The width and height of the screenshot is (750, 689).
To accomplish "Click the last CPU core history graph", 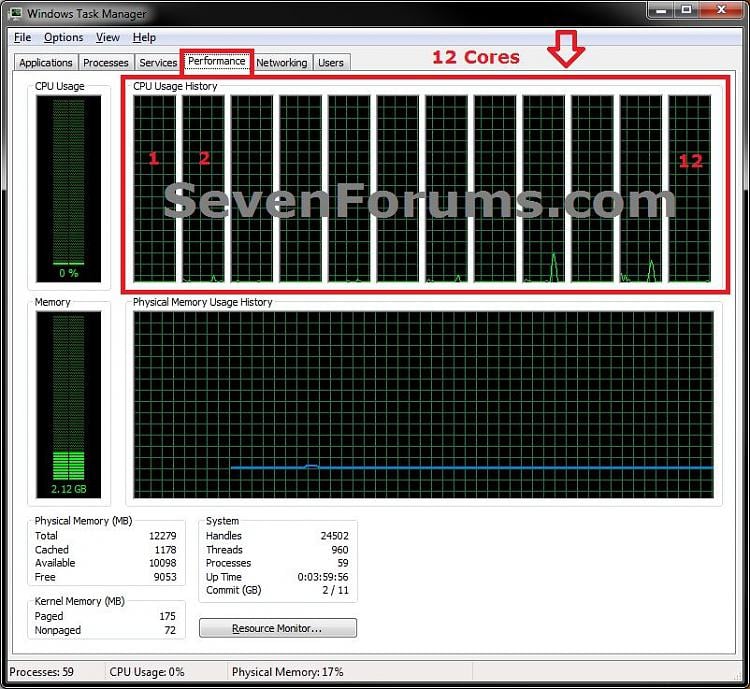I will click(x=689, y=189).
